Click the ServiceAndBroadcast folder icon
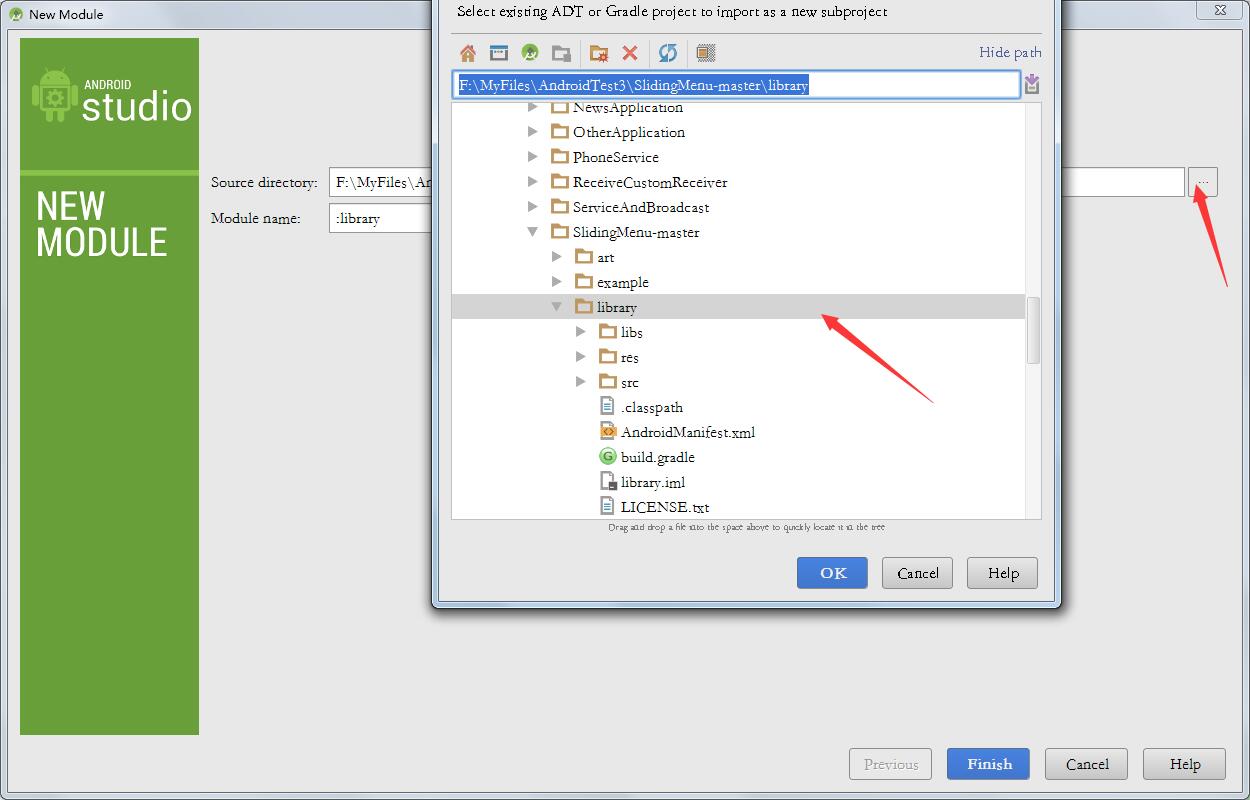 pos(560,207)
